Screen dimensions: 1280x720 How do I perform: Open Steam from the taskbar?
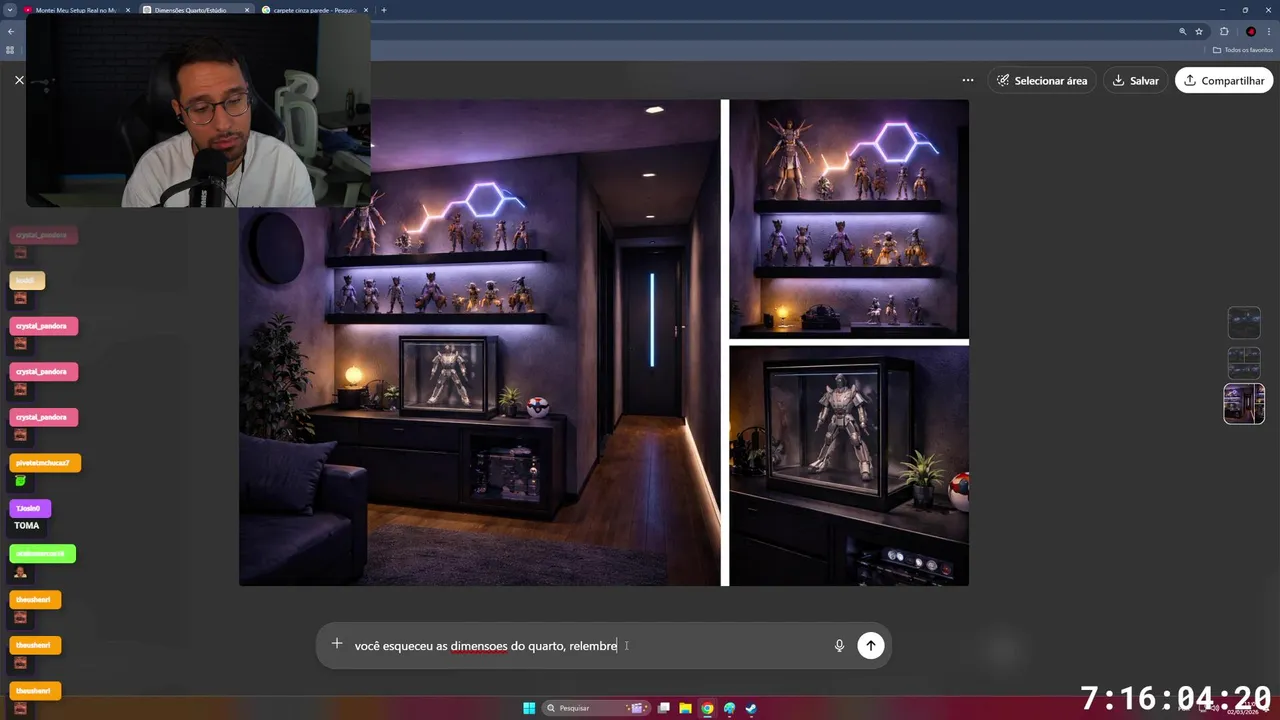coord(751,708)
